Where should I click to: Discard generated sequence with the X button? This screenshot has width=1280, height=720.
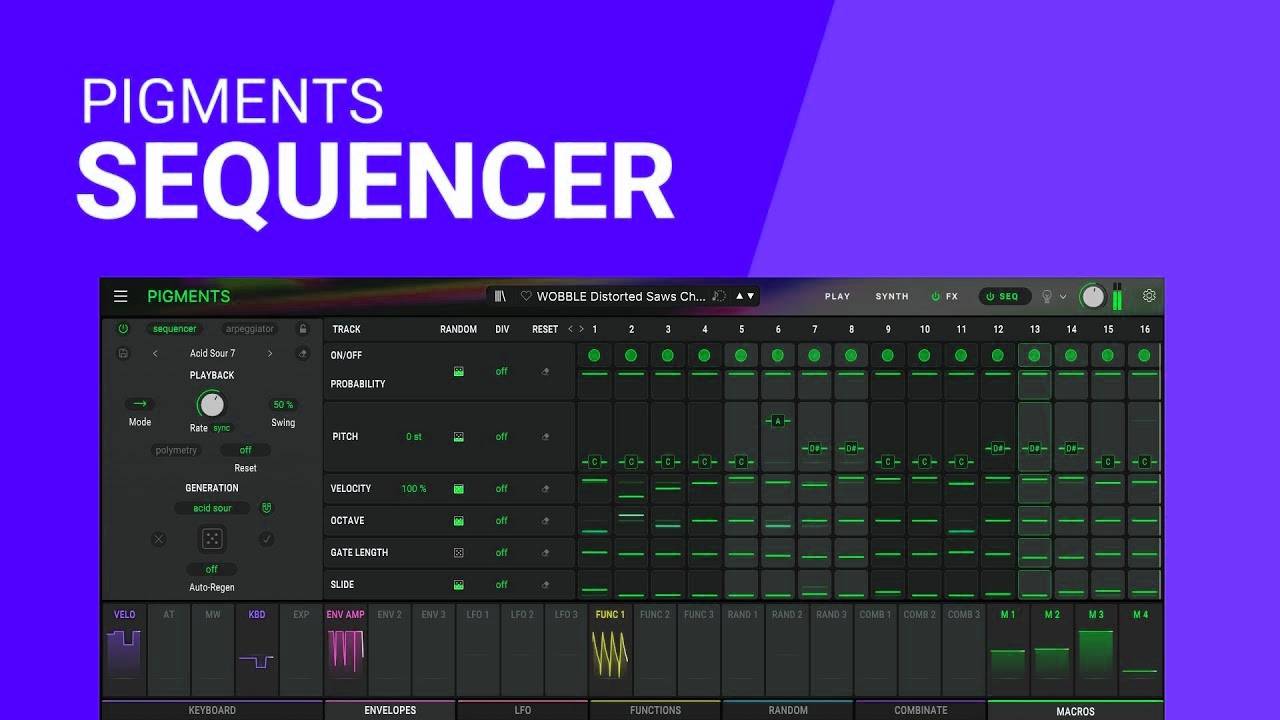tap(158, 539)
